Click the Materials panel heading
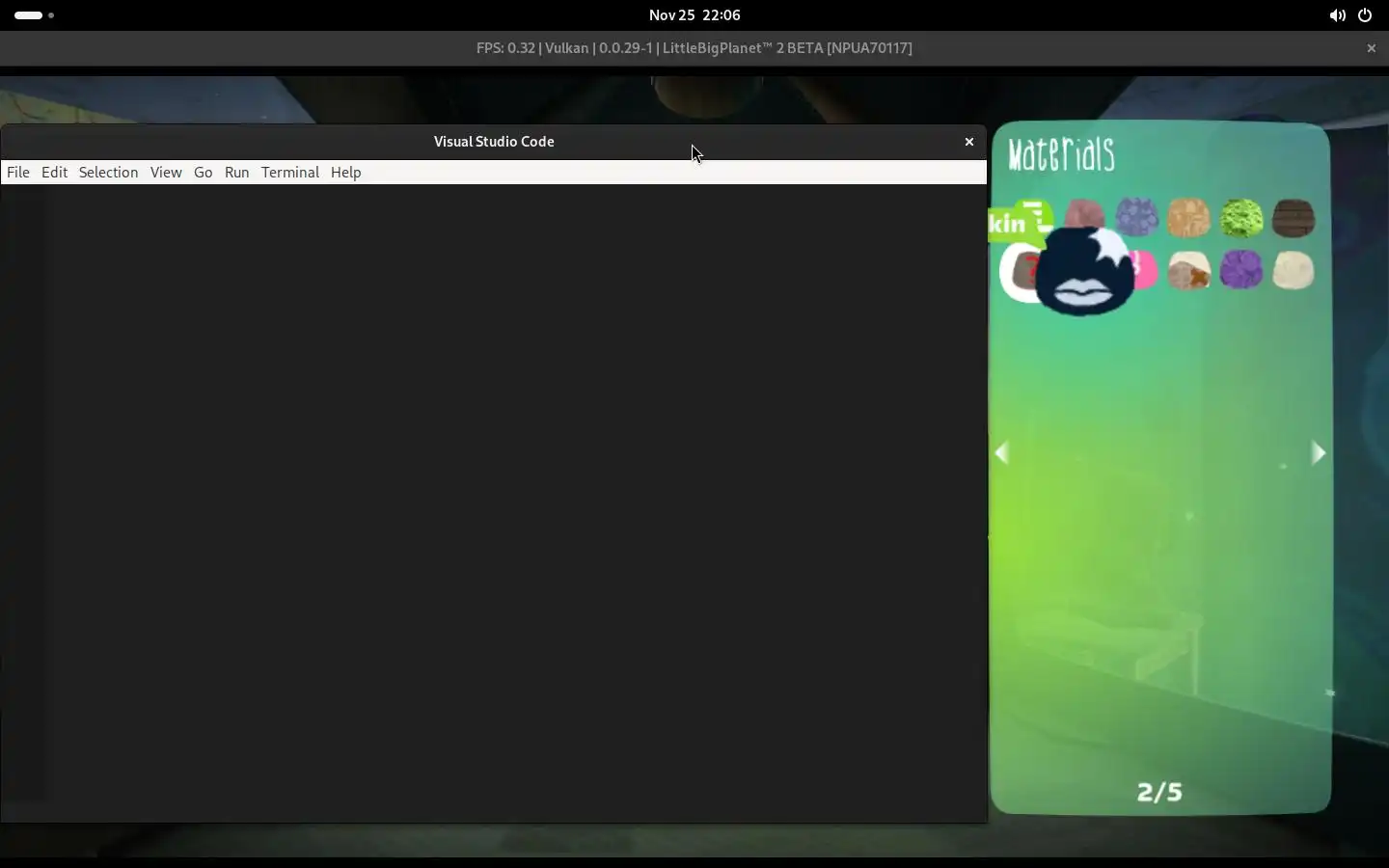Viewport: 1389px width, 868px height. point(1061,154)
